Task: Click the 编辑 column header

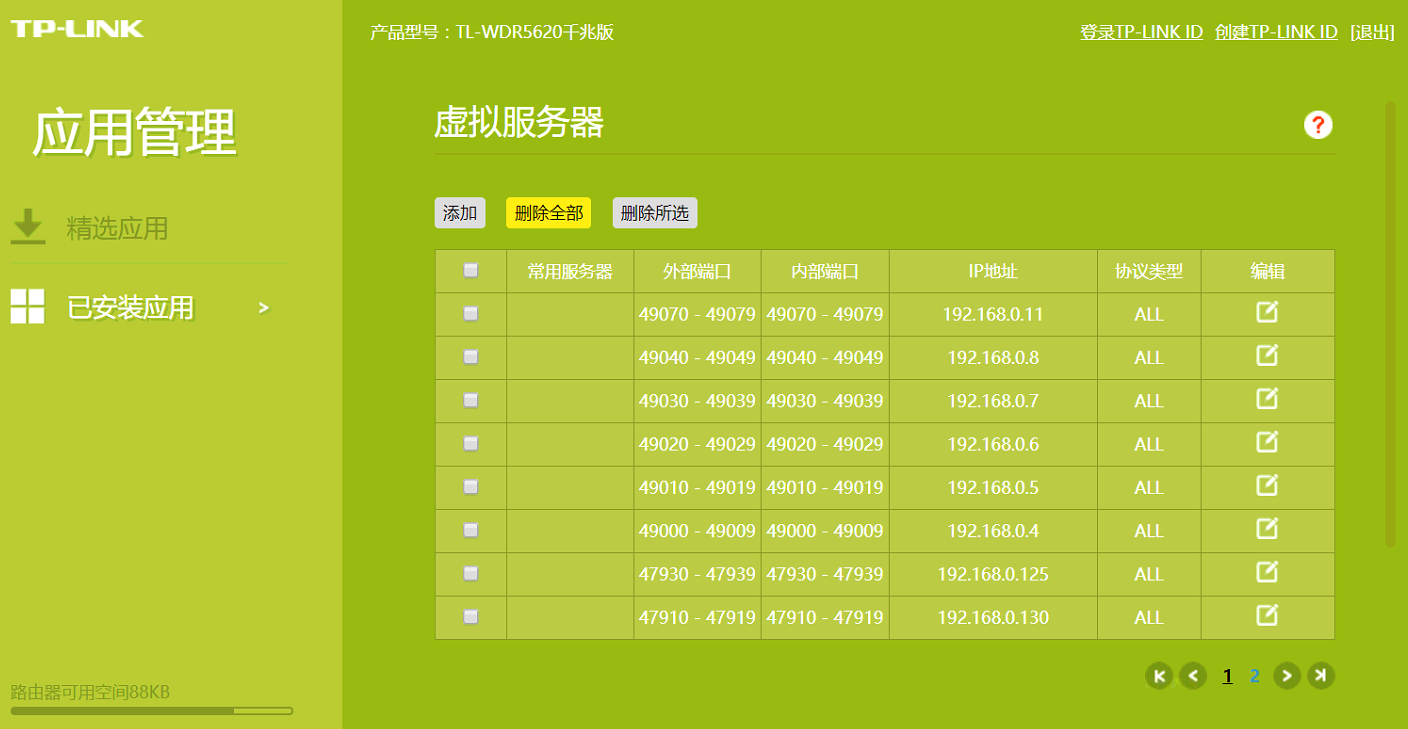Action: pos(1268,271)
